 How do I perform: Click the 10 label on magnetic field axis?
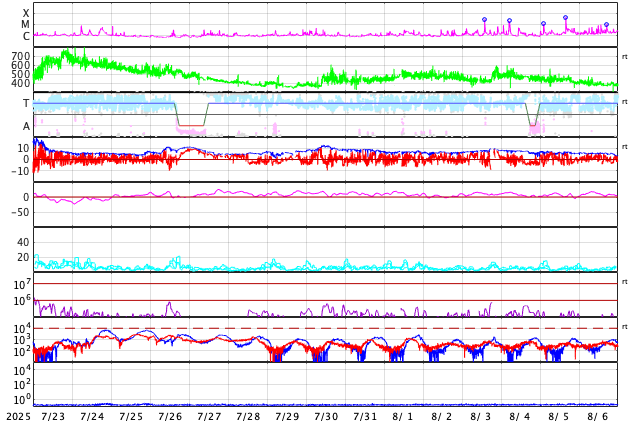(23, 148)
